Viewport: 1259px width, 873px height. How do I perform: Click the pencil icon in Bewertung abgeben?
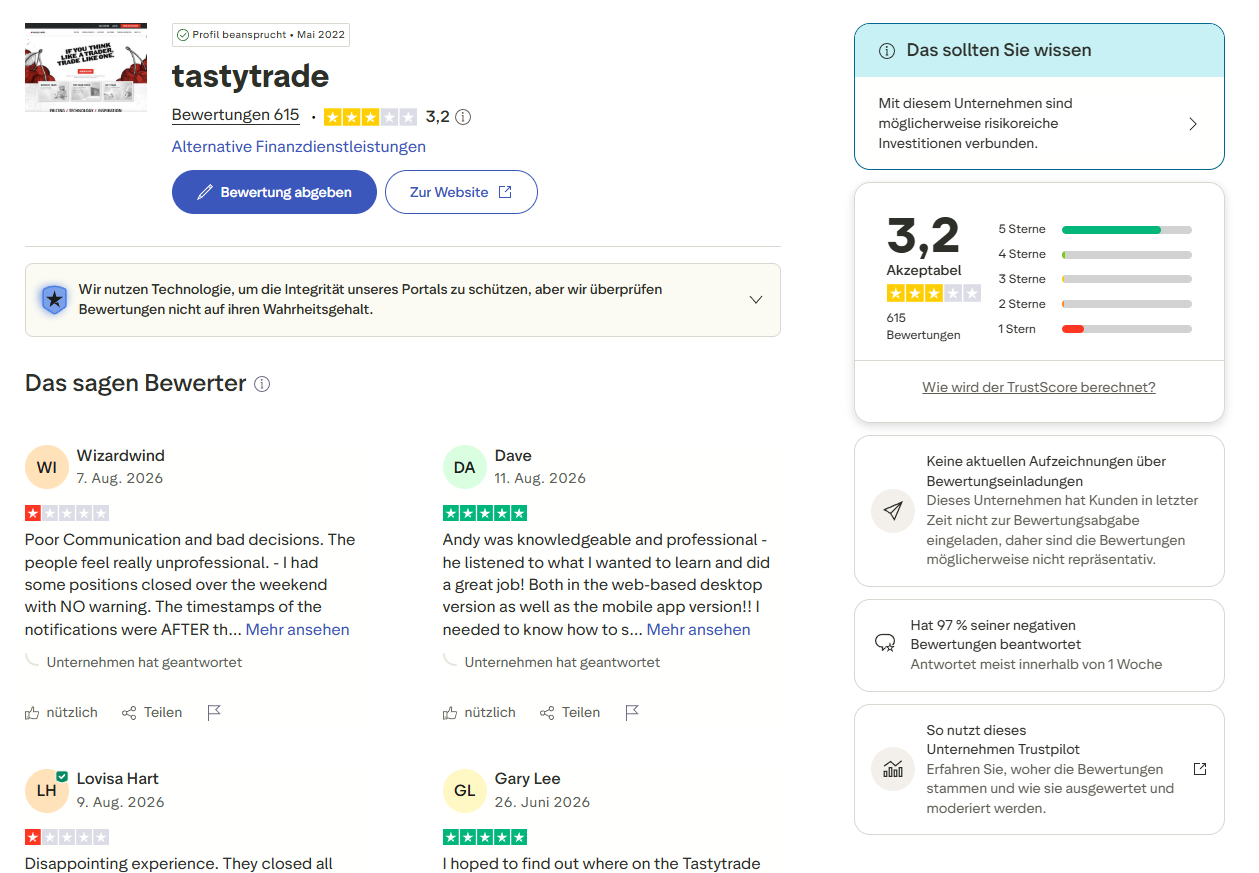pyautogui.click(x=205, y=192)
